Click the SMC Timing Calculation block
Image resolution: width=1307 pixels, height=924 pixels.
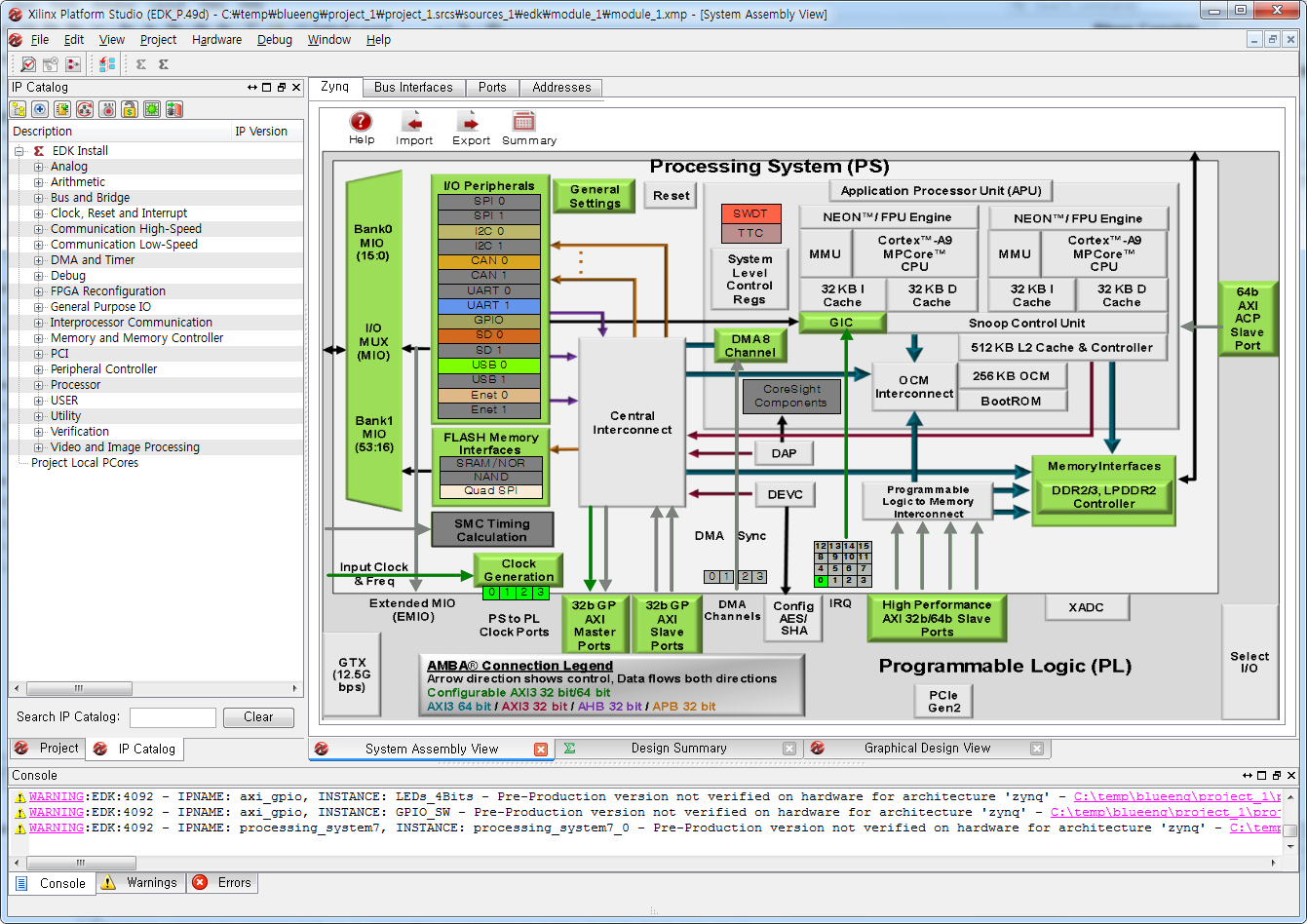(491, 530)
